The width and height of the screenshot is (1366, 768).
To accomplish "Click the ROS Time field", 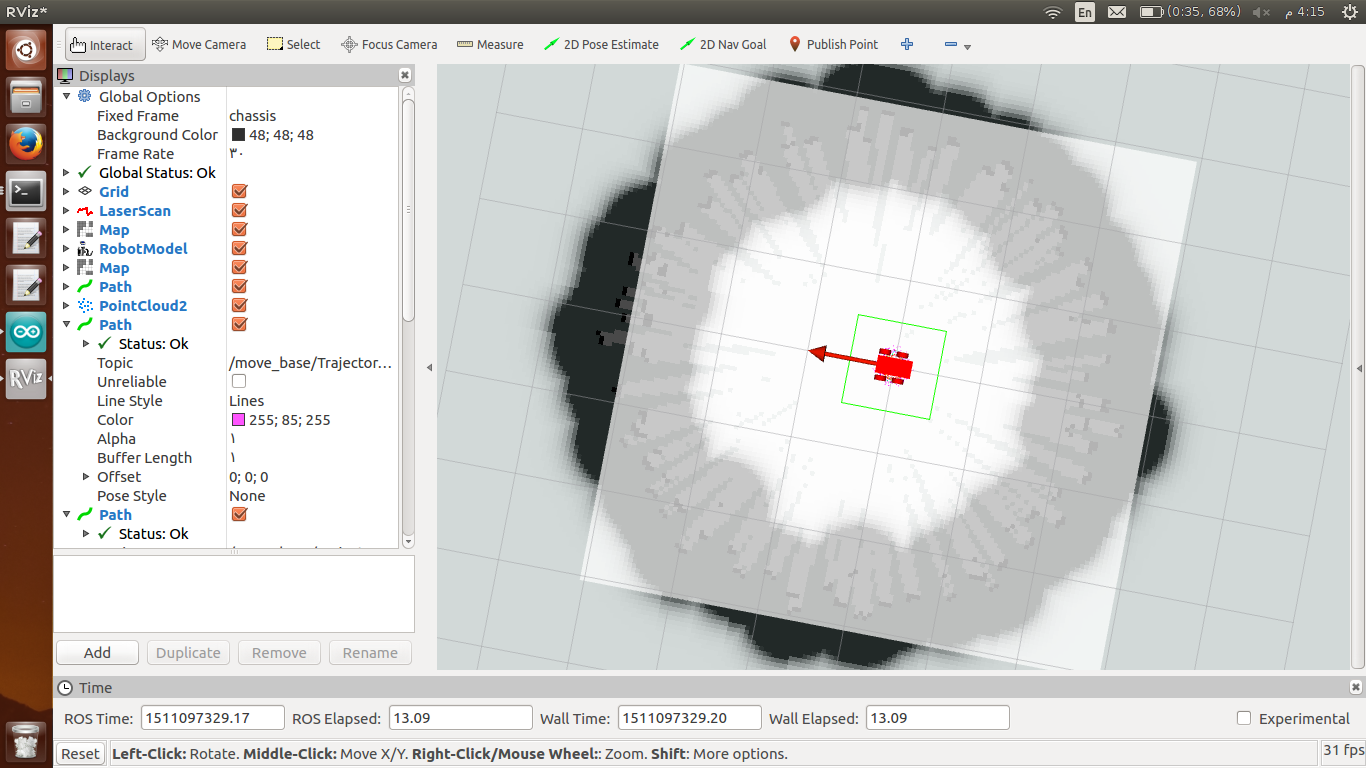I will [x=212, y=718].
